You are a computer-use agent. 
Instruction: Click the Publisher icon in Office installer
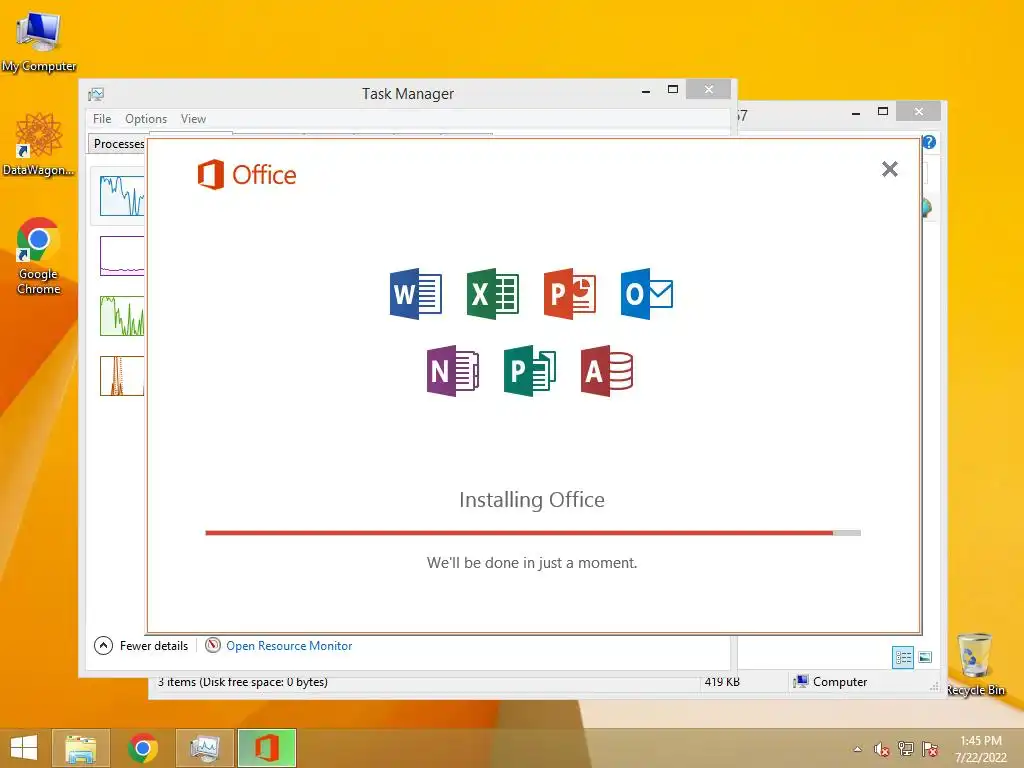(530, 371)
